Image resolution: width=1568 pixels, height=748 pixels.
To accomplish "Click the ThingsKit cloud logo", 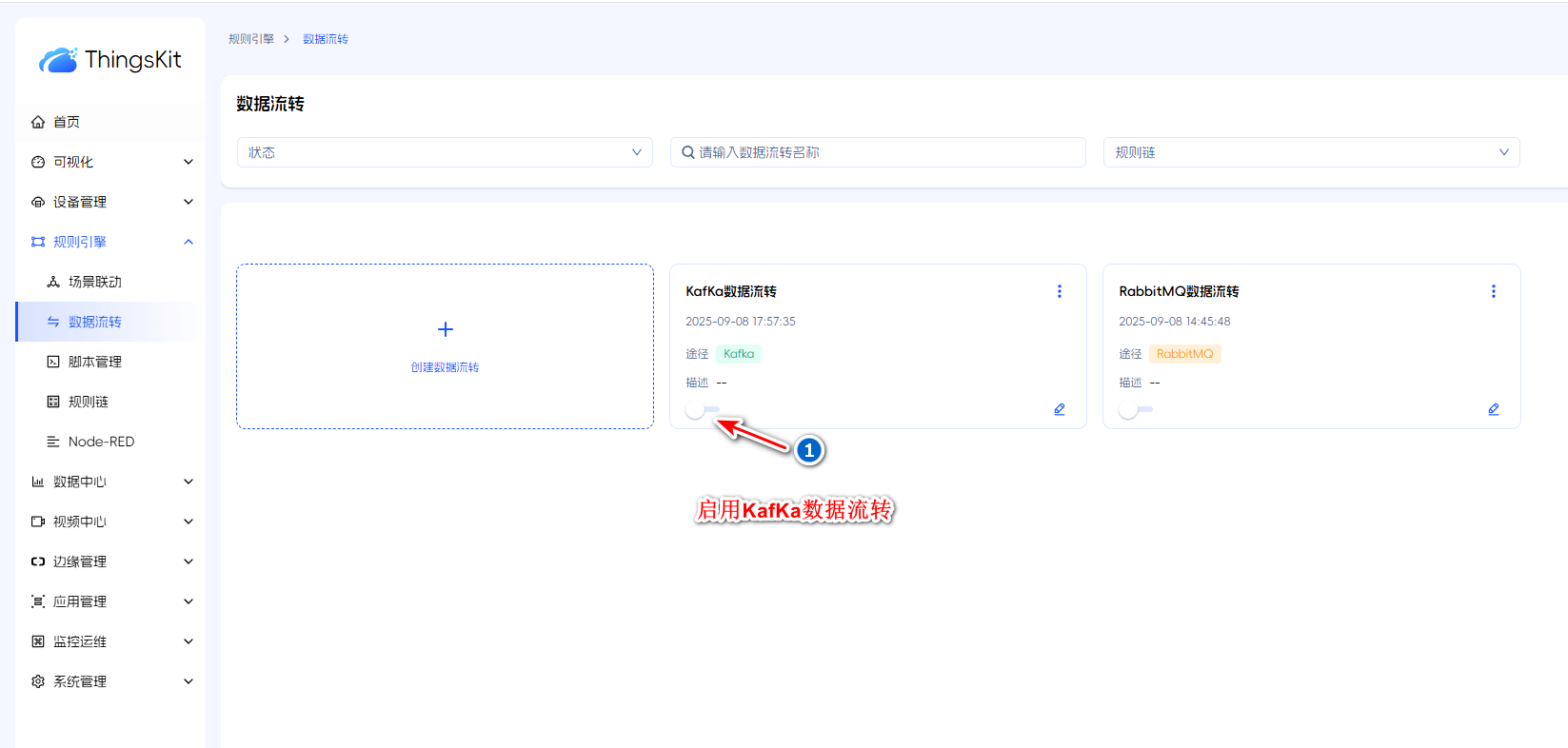I will (58, 60).
